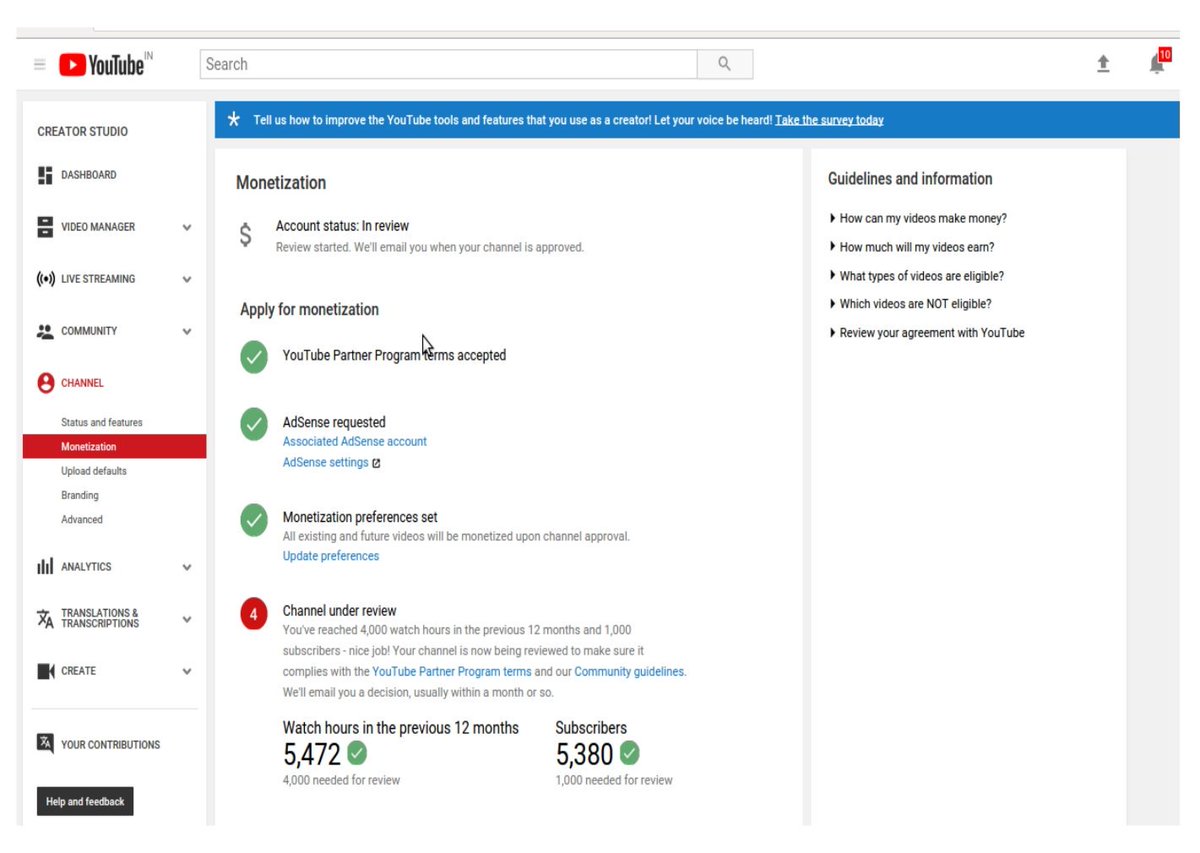This screenshot has height=853, width=1200.
Task: Click the Create camera icon
Action: 45,671
